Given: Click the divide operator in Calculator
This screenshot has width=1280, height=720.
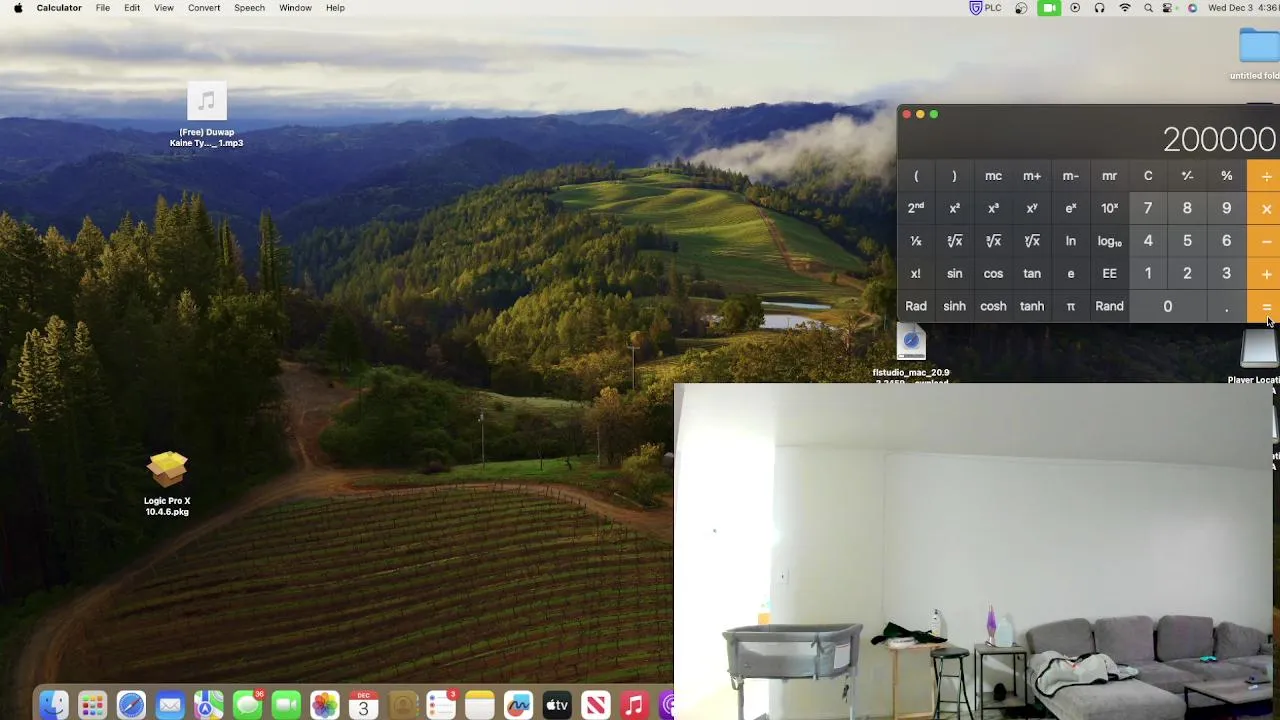Looking at the screenshot, I should 1263,176.
